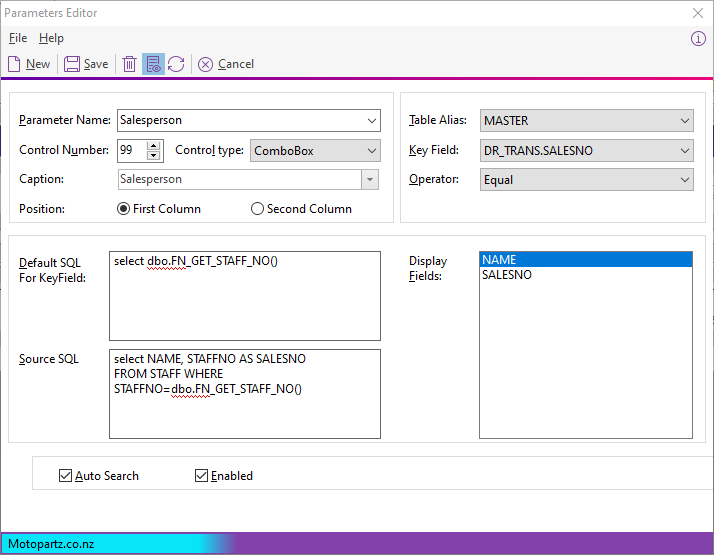The width and height of the screenshot is (714, 555).
Task: Open the Help menu
Action: (51, 38)
